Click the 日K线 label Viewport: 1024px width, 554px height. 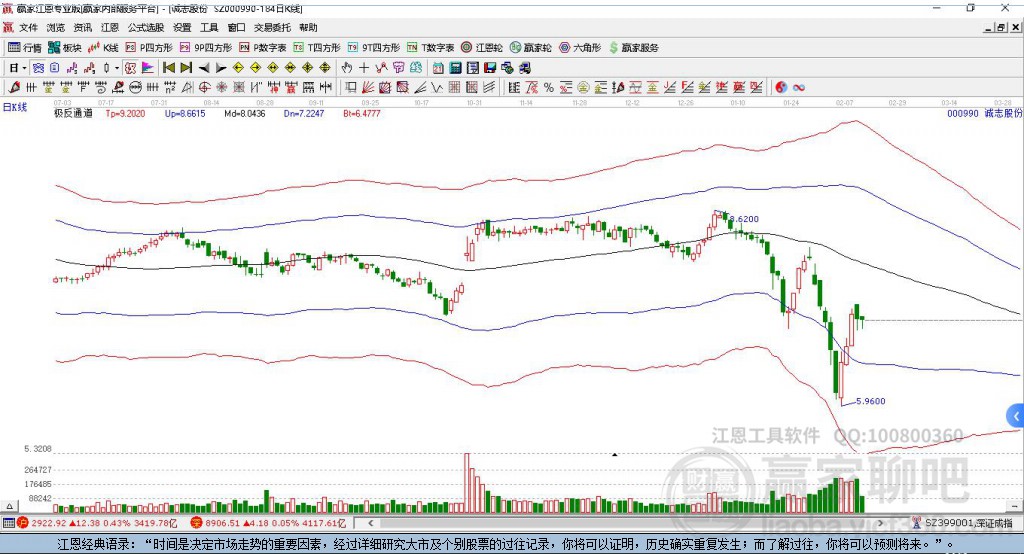tap(14, 107)
